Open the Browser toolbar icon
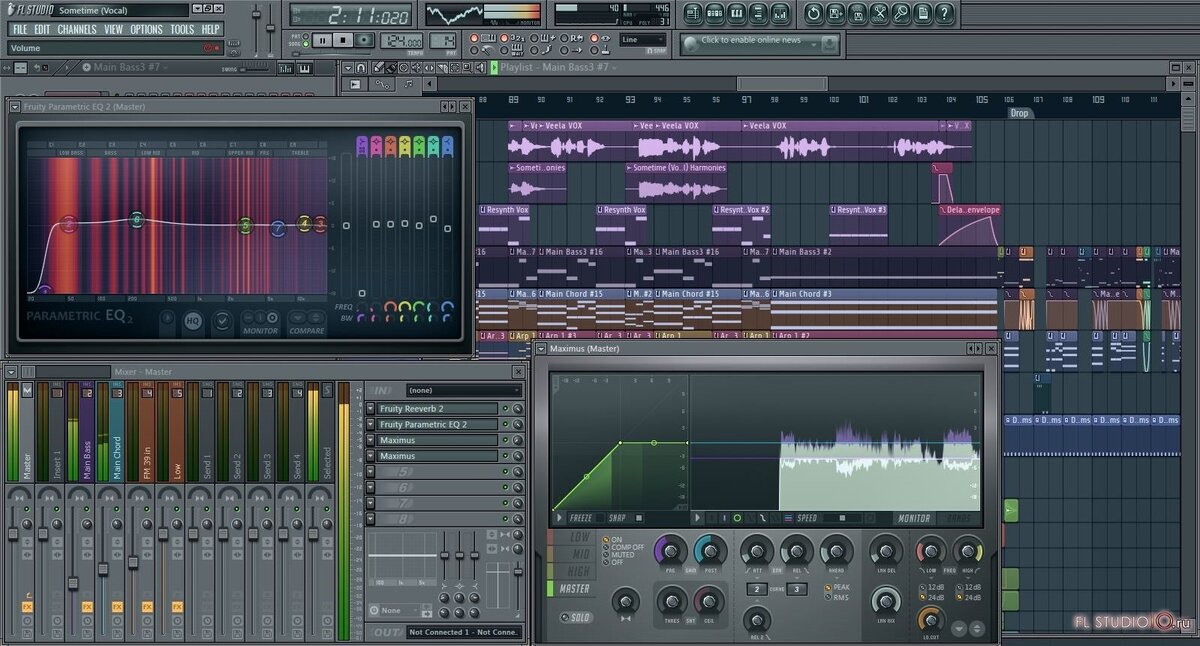Screen dimensions: 1200x646 (760, 14)
